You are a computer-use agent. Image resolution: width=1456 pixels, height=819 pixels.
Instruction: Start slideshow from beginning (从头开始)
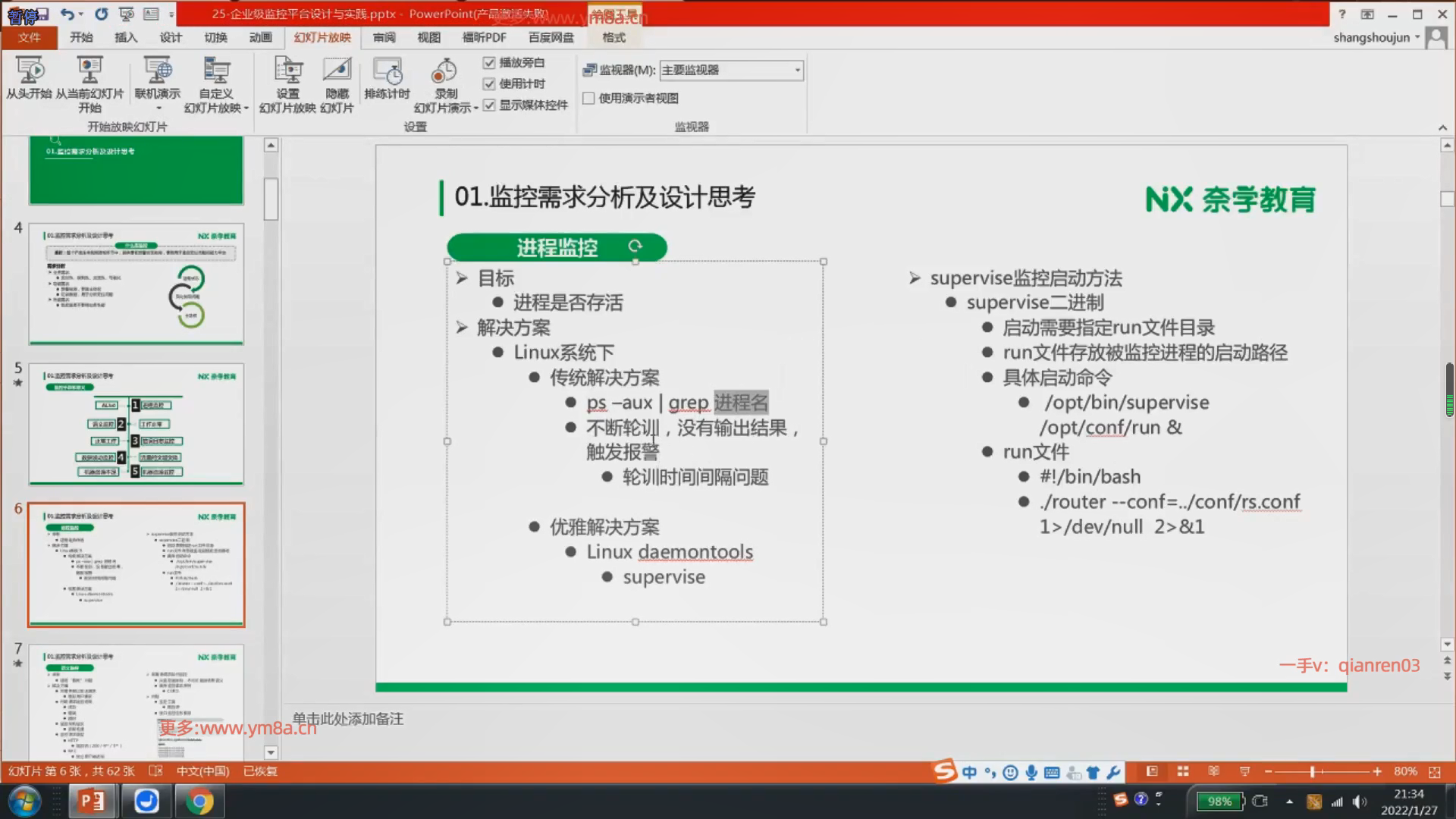(30, 71)
